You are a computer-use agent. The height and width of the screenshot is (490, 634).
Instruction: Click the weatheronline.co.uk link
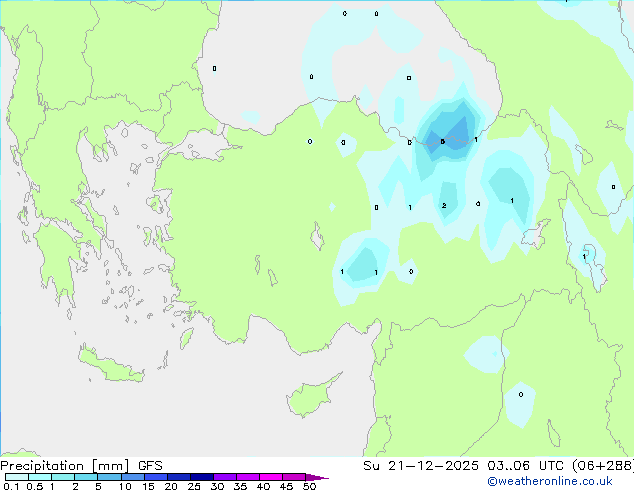[550, 481]
